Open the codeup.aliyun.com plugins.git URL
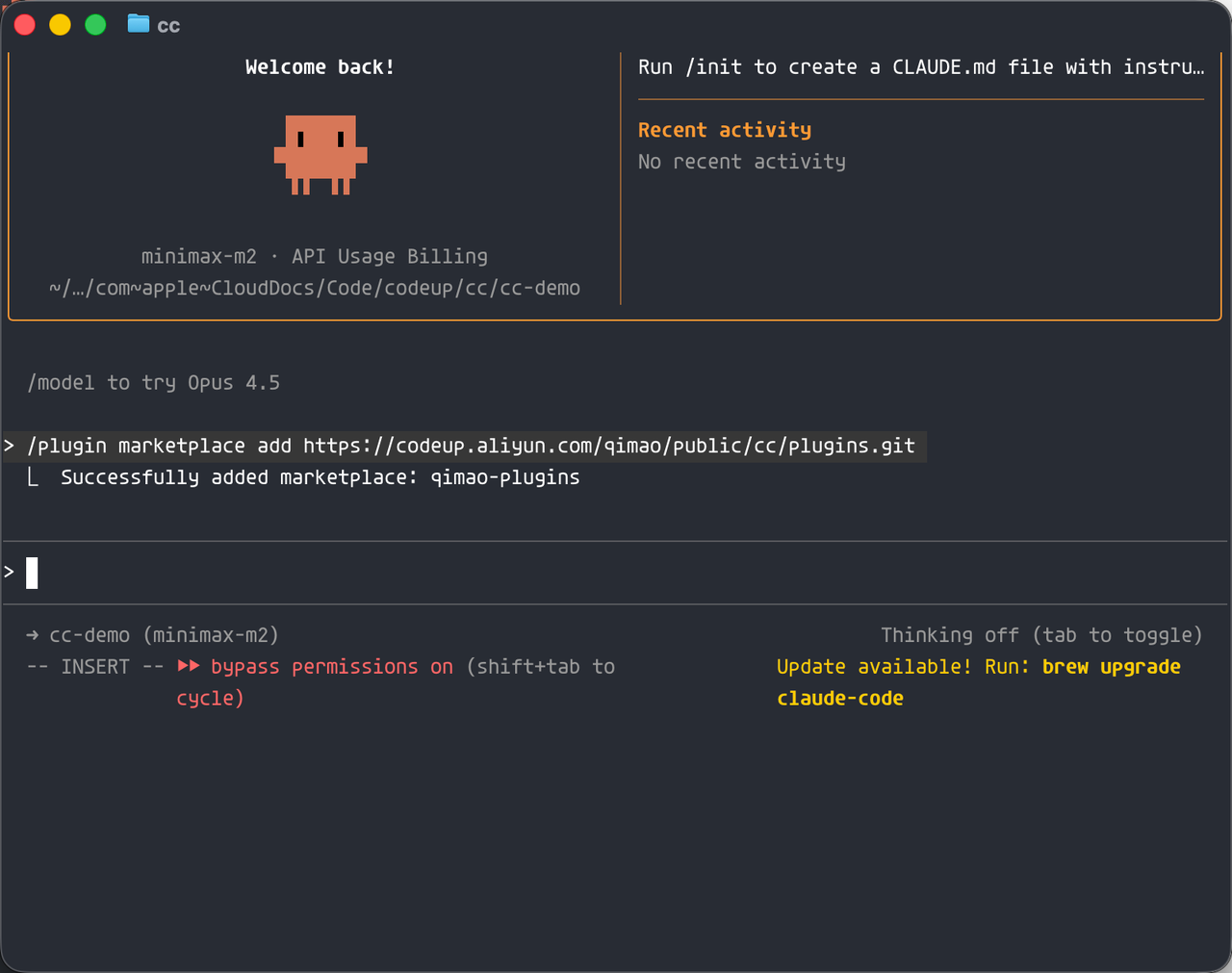 click(608, 446)
